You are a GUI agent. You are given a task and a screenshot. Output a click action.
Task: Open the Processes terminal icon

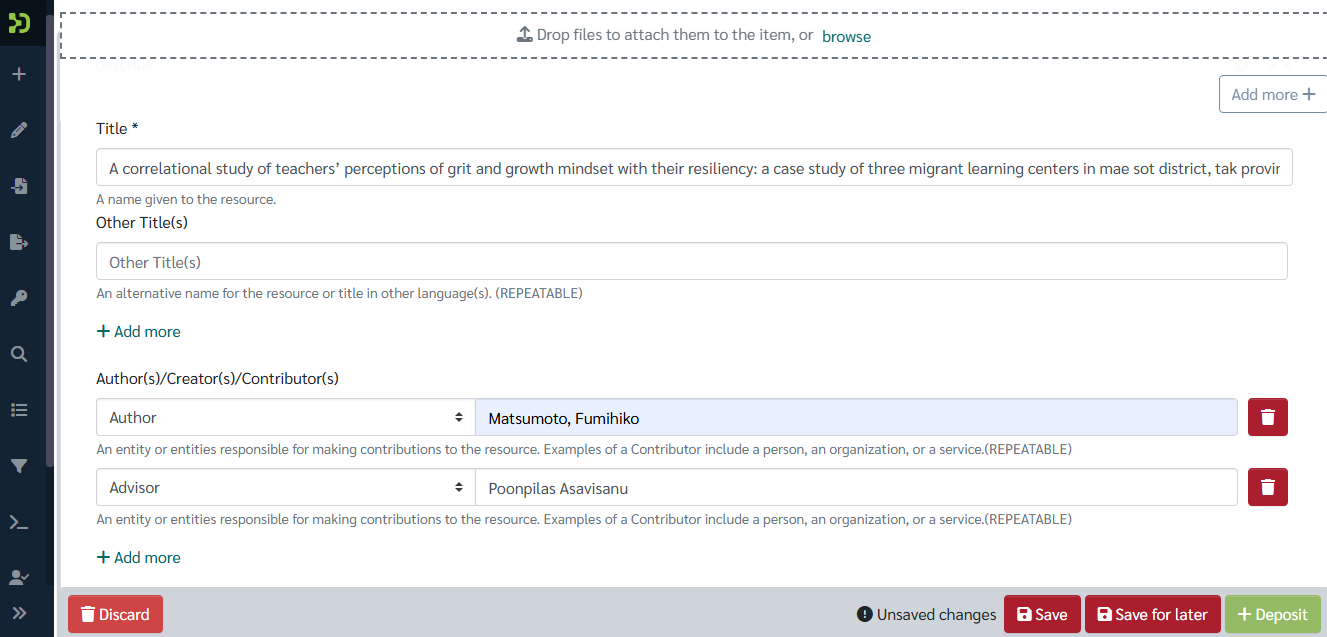[x=19, y=522]
